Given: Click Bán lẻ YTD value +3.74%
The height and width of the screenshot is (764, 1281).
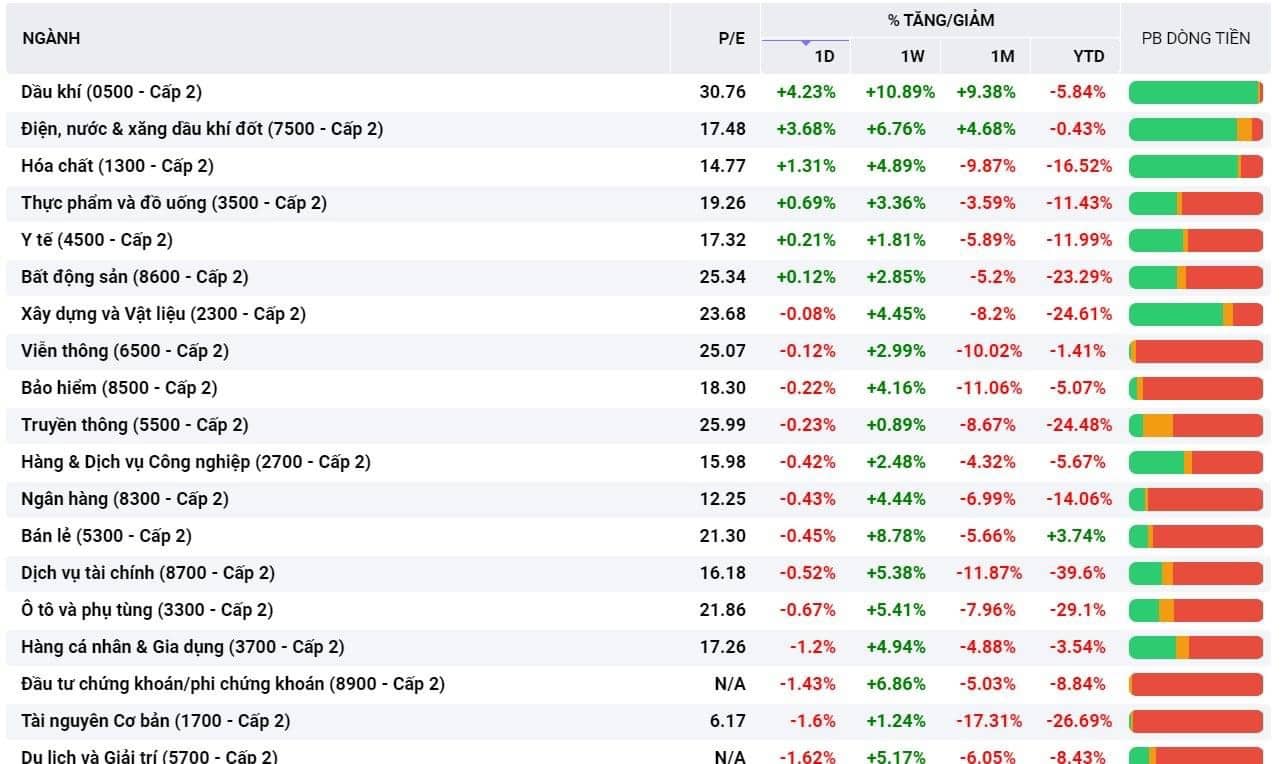Looking at the screenshot, I should click(1076, 536).
